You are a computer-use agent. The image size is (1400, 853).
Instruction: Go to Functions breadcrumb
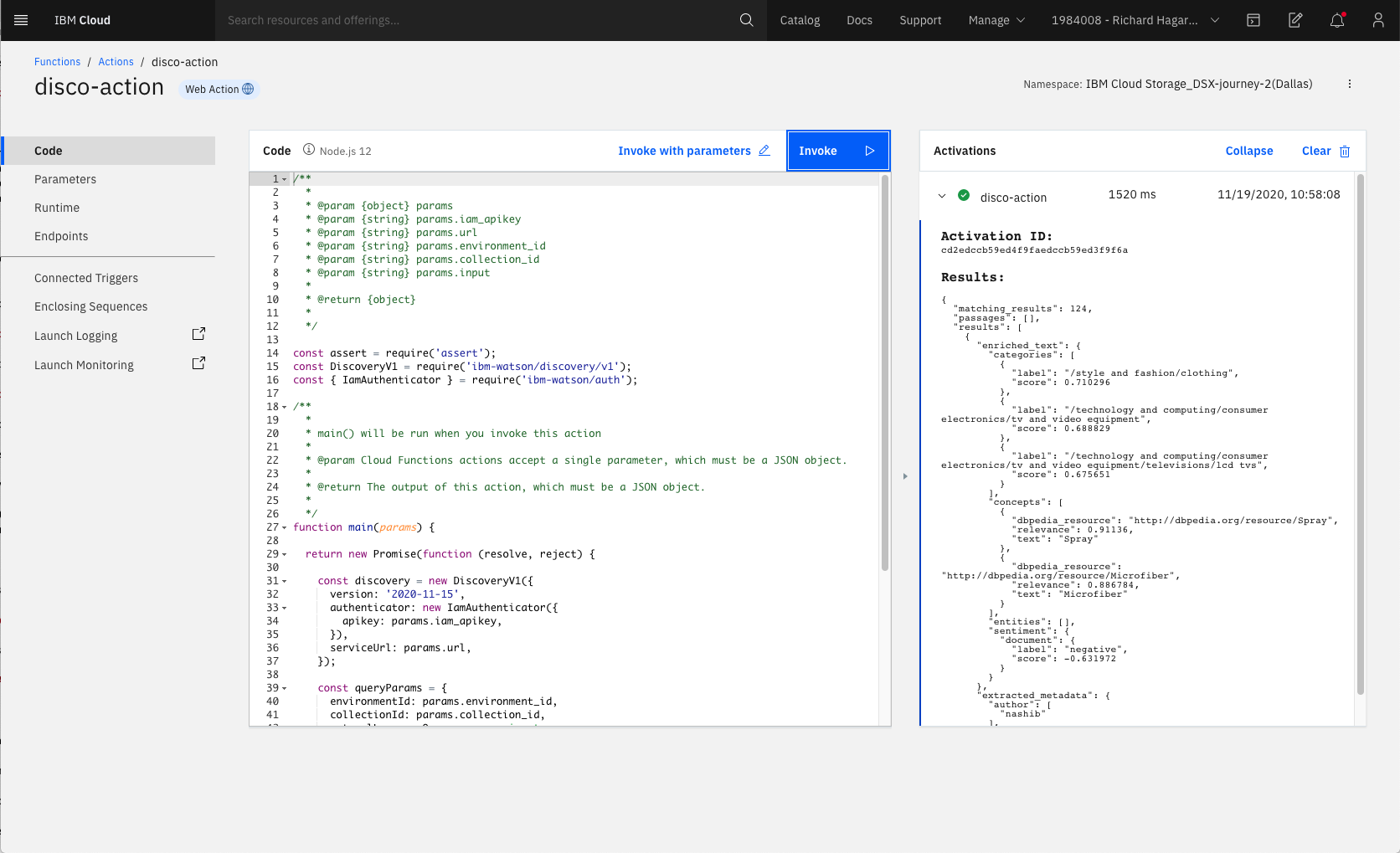click(x=57, y=62)
